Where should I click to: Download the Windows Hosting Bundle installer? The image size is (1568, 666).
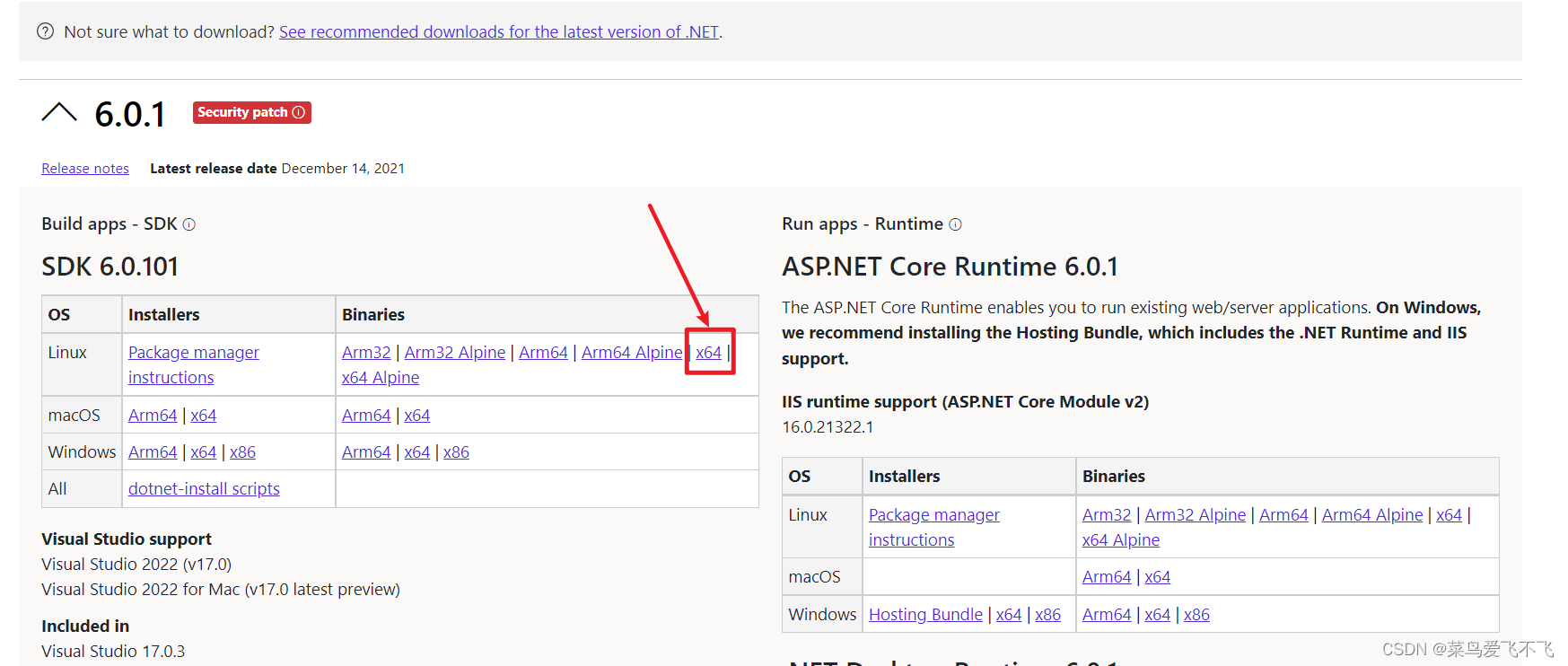click(925, 615)
